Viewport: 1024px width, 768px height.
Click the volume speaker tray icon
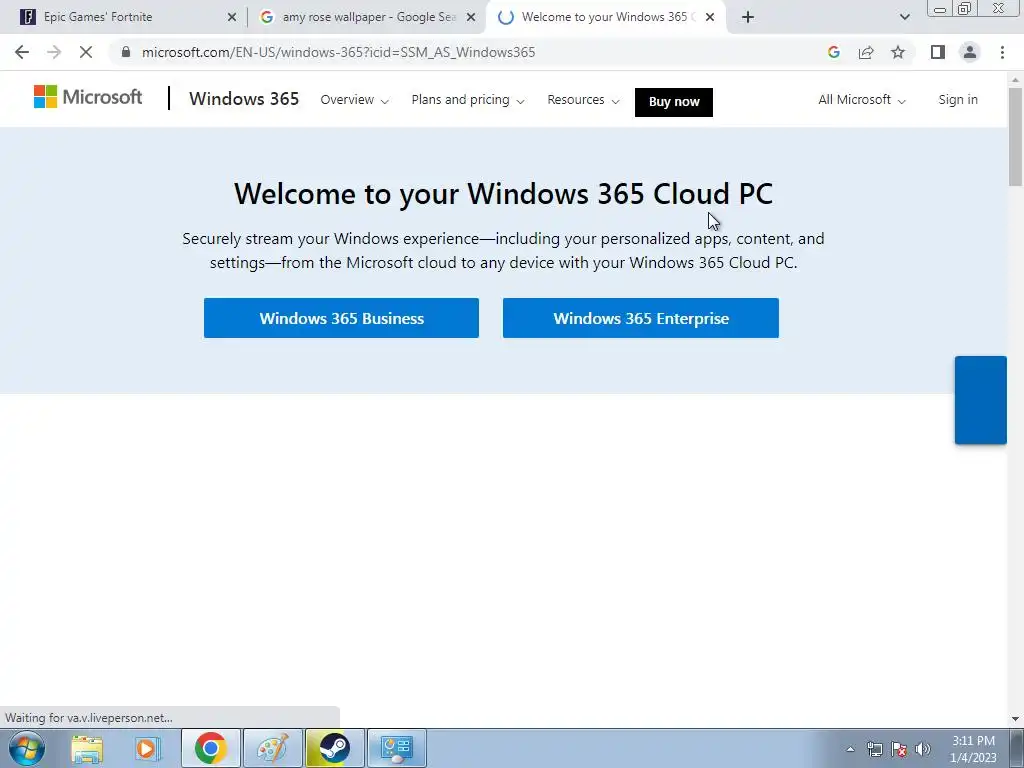(923, 749)
